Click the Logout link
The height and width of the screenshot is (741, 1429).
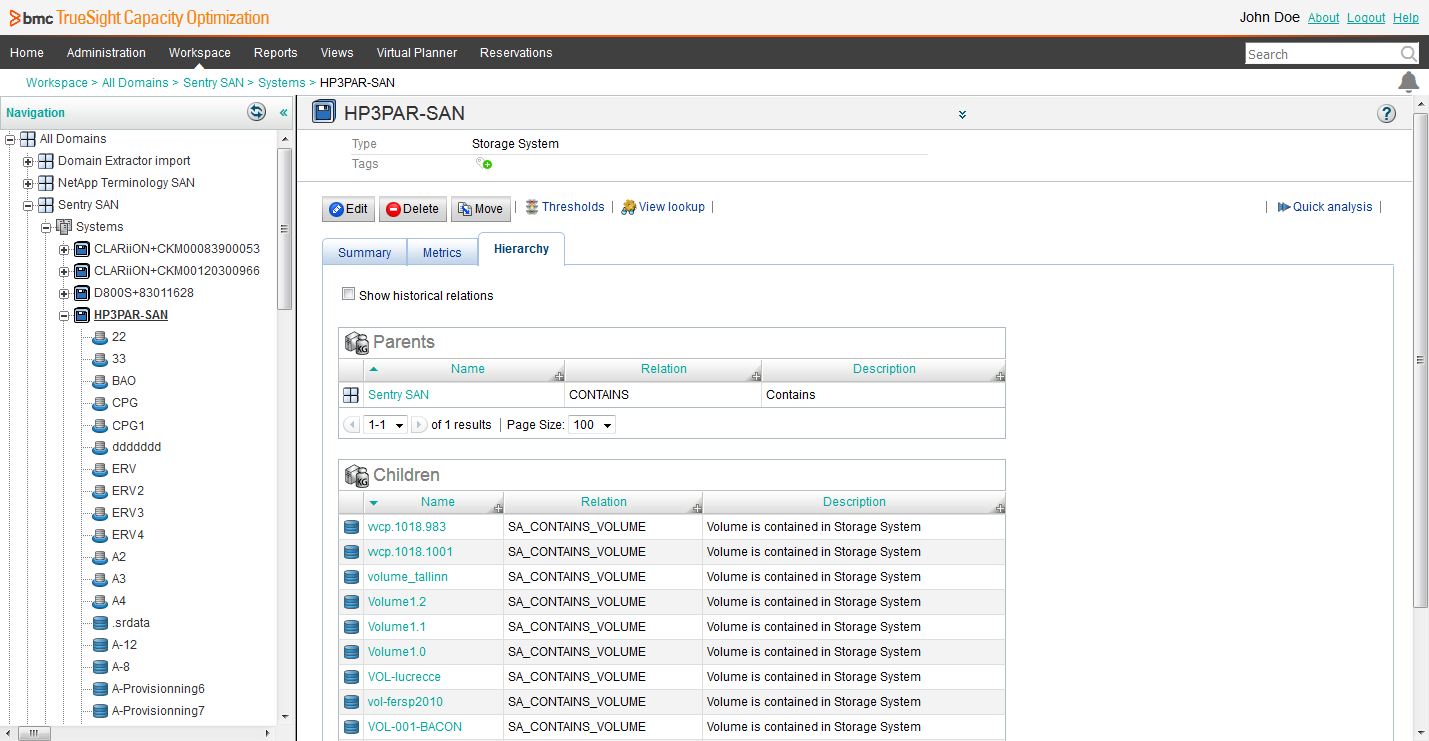1366,18
